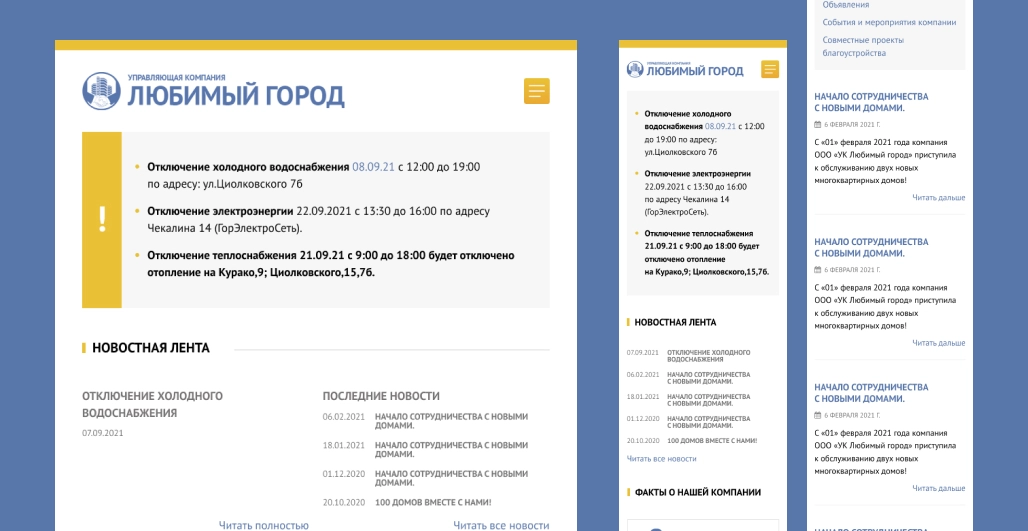Open 100 домов вместе с нами in wide layout

433,502
